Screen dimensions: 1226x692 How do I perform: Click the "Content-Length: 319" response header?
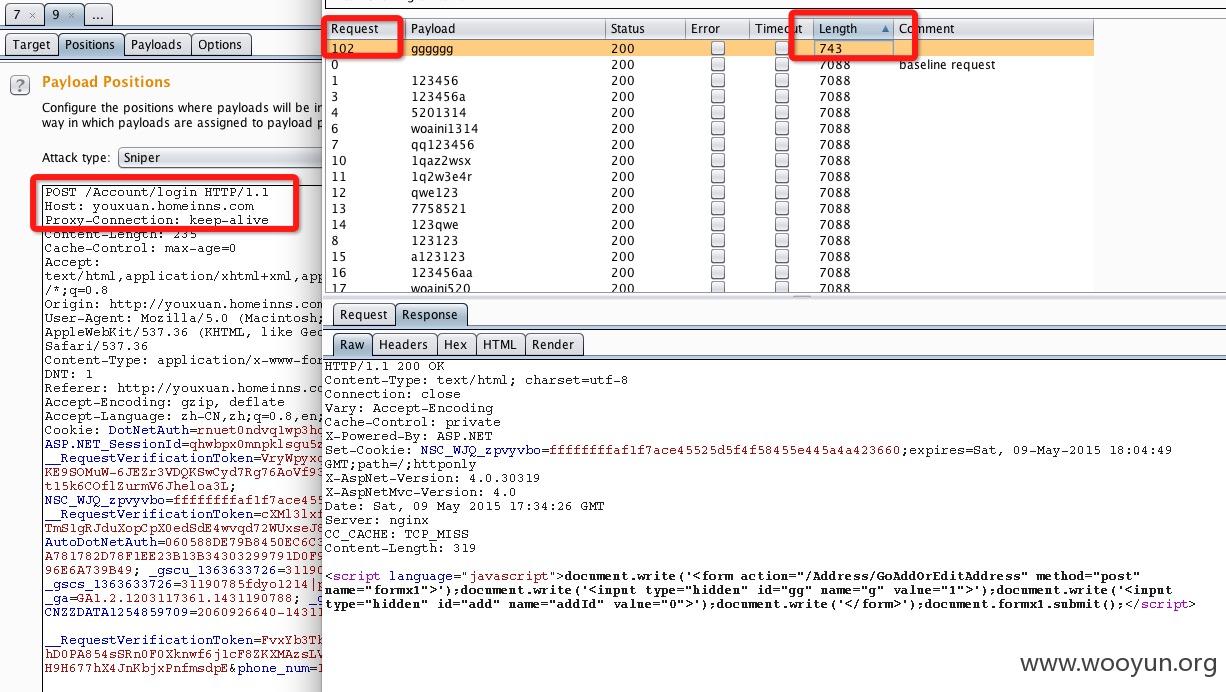coord(400,548)
